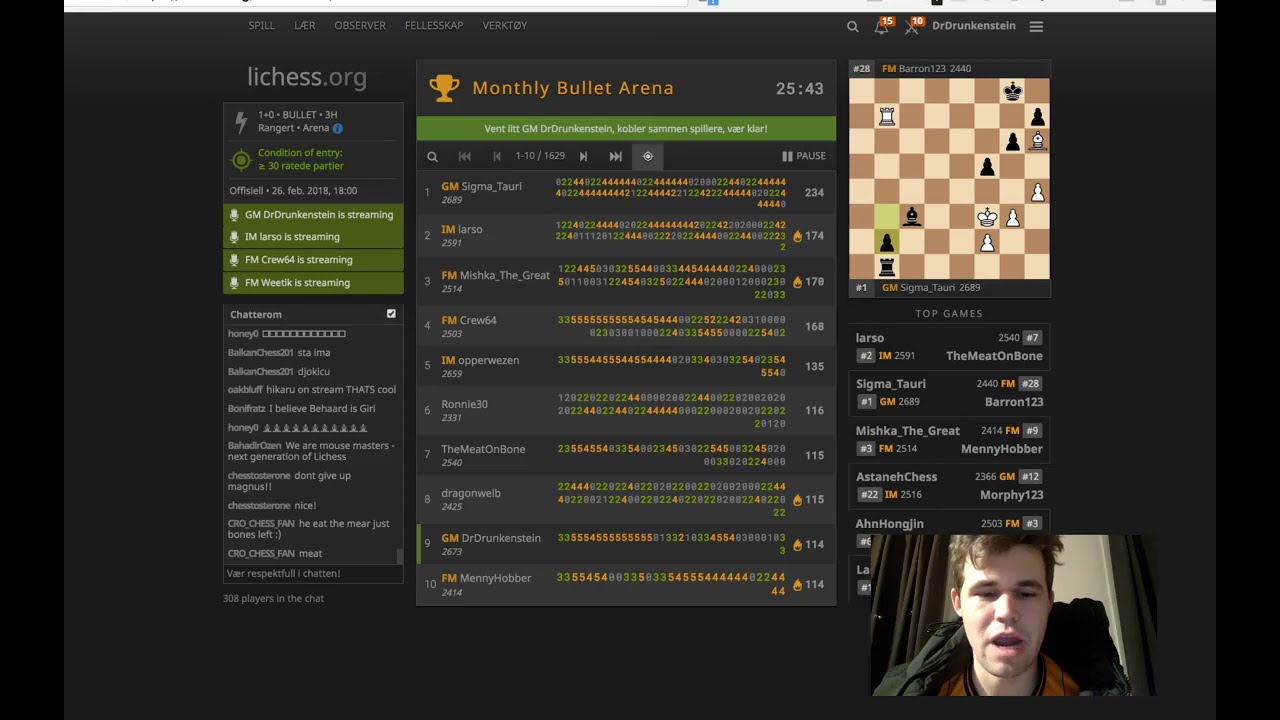Screen dimensions: 1280x720
Task: Search players with standings magnifier icon
Action: pyautogui.click(x=432, y=156)
